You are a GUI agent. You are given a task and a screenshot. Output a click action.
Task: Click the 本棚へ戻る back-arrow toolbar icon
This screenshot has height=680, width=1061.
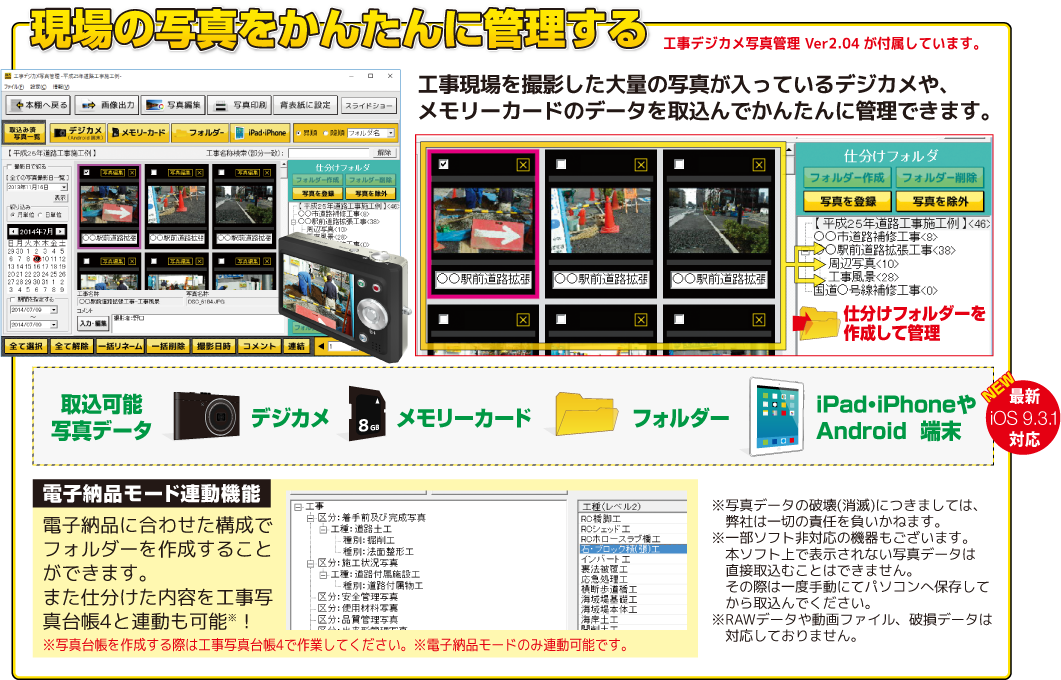(19, 106)
